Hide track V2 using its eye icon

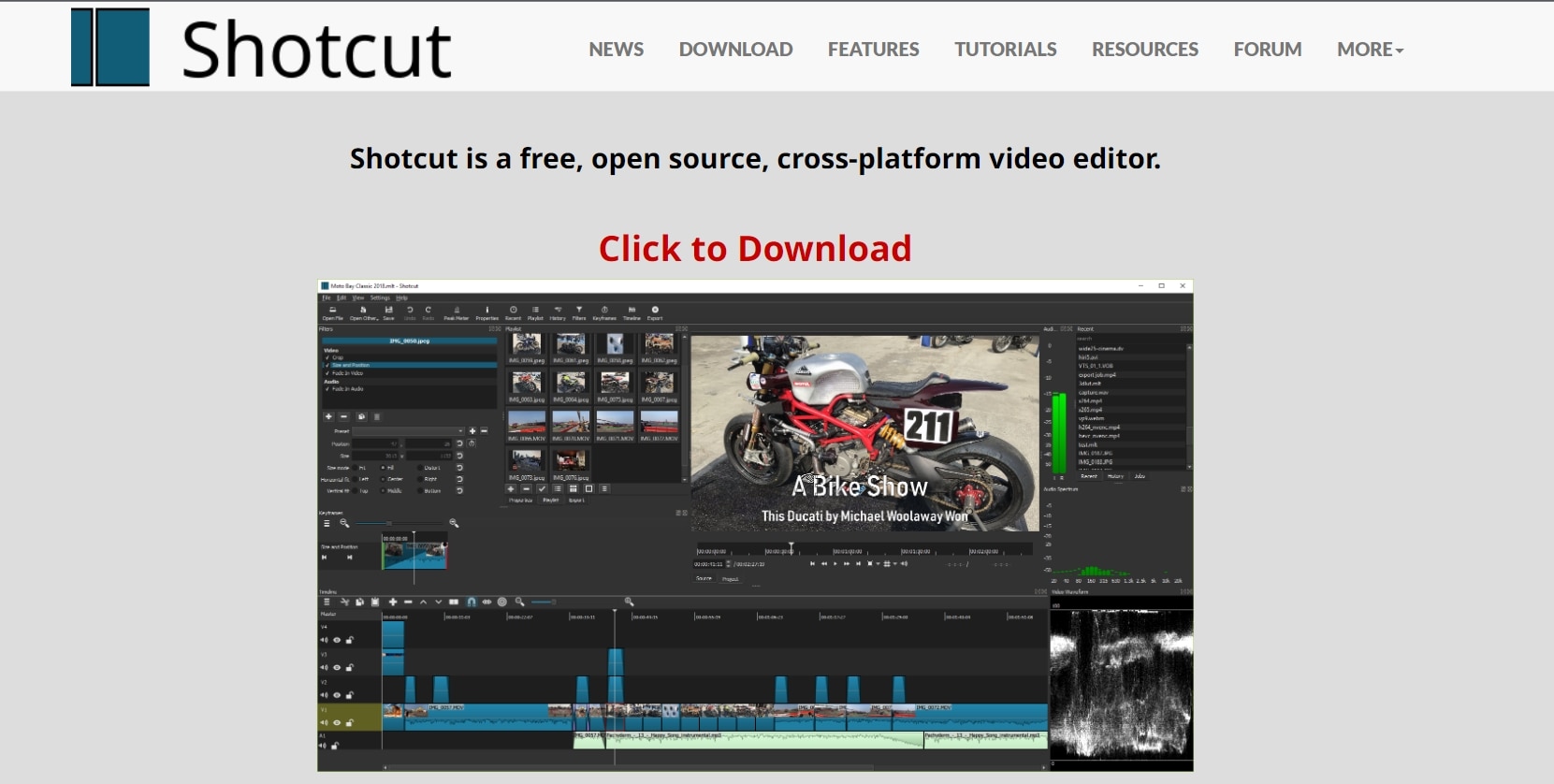pos(337,695)
